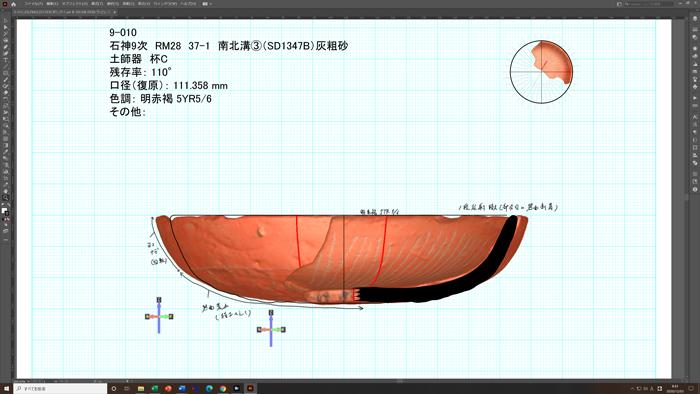700x394 pixels.
Task: Select the open document tab
Action: [x=62, y=12]
